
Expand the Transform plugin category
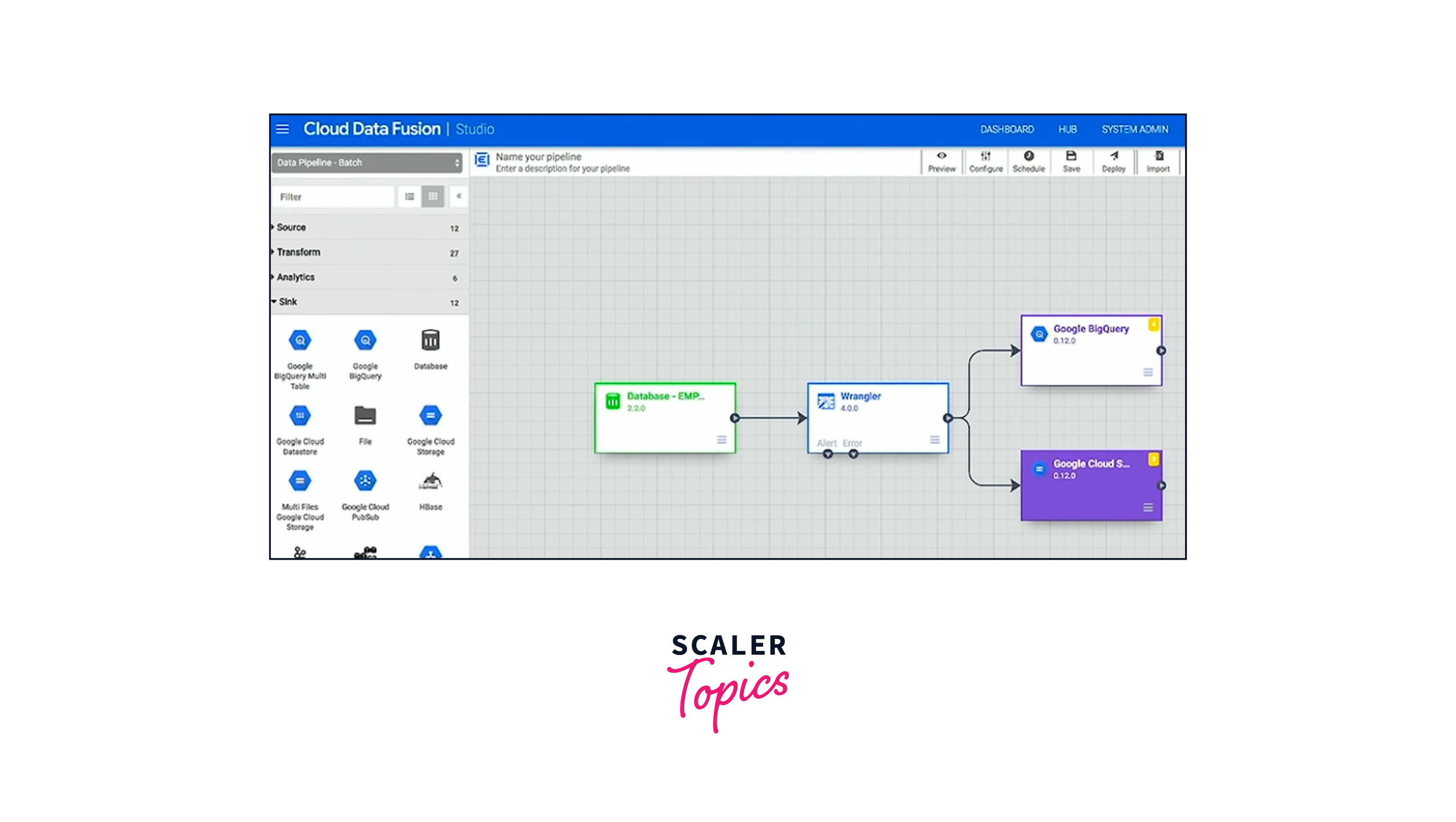(x=298, y=252)
